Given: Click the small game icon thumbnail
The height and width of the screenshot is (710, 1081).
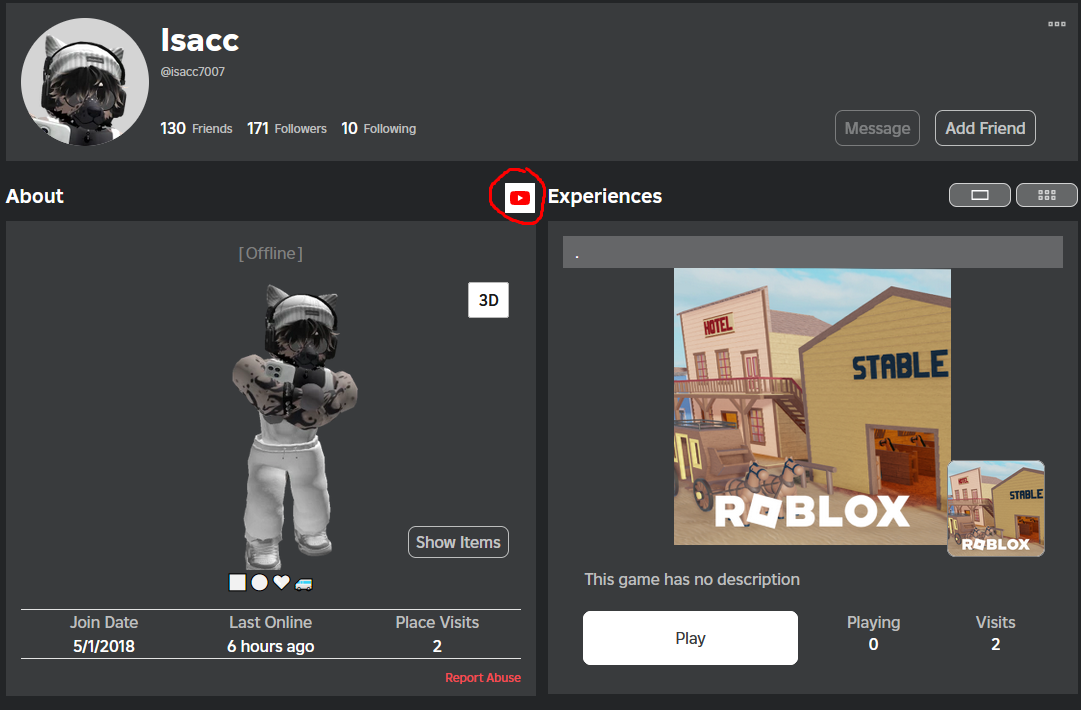Looking at the screenshot, I should coord(995,508).
